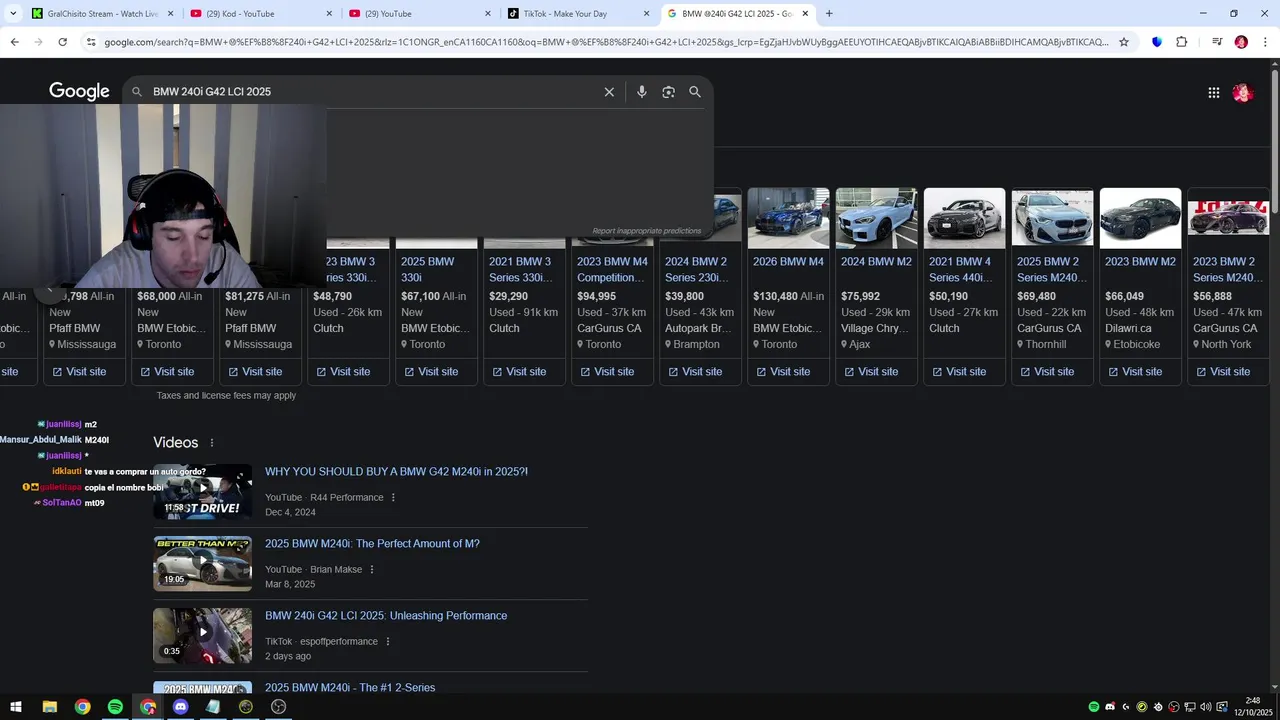1280x720 pixels.
Task: Click the $130,480 All-in price text
Action: point(788,297)
